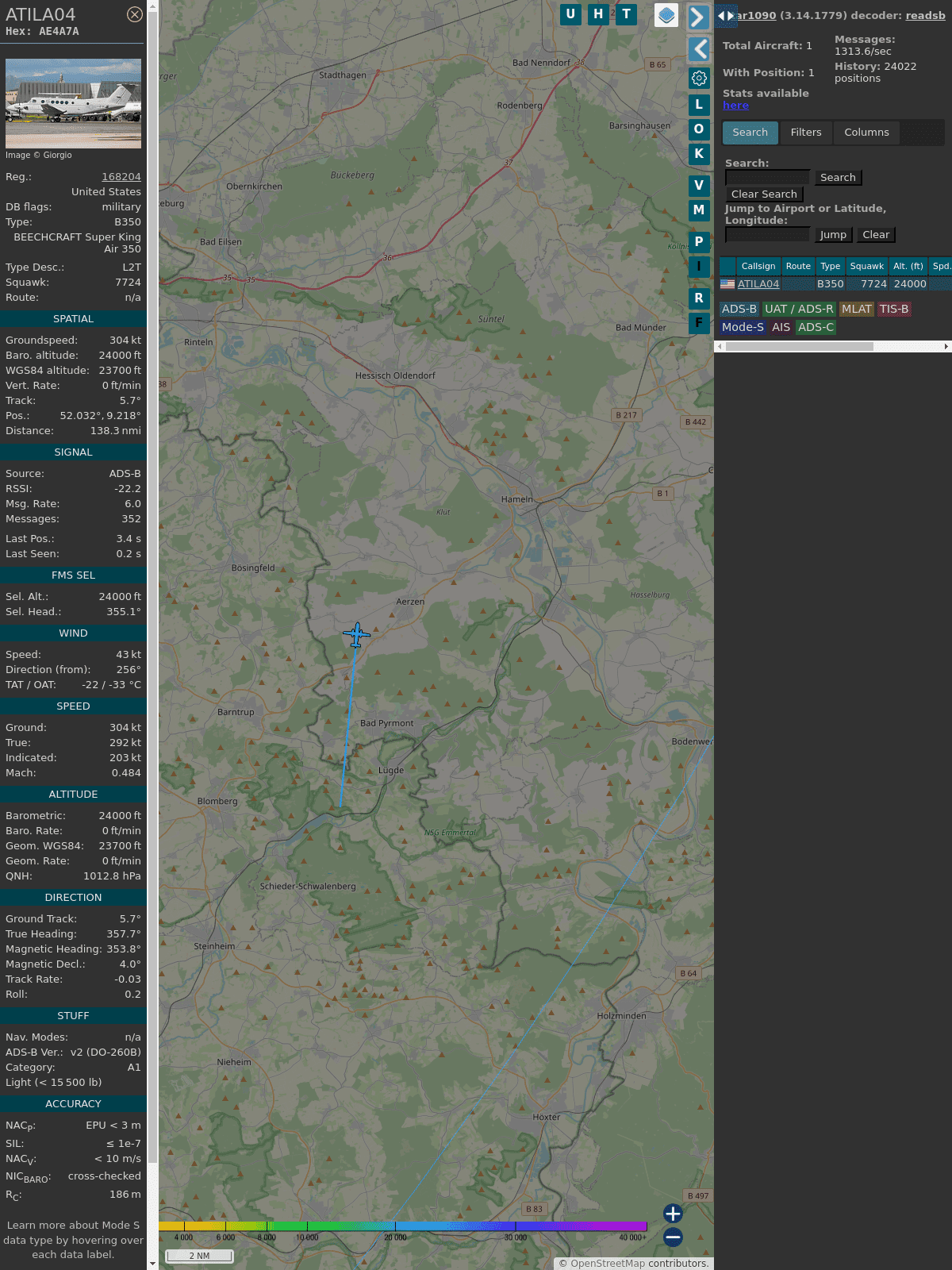This screenshot has width=952, height=1270.
Task: Zoom out with the minus button
Action: [x=673, y=1237]
